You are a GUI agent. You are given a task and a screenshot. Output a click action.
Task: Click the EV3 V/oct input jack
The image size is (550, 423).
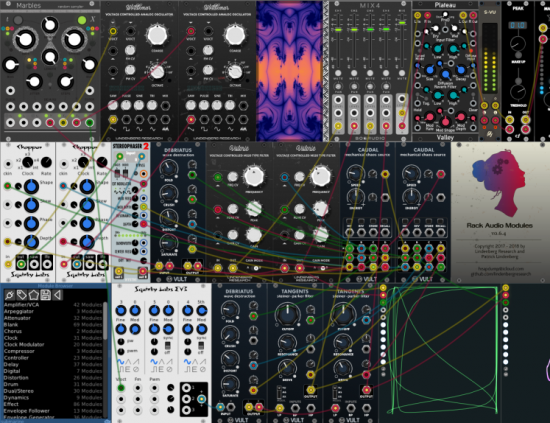(121, 388)
